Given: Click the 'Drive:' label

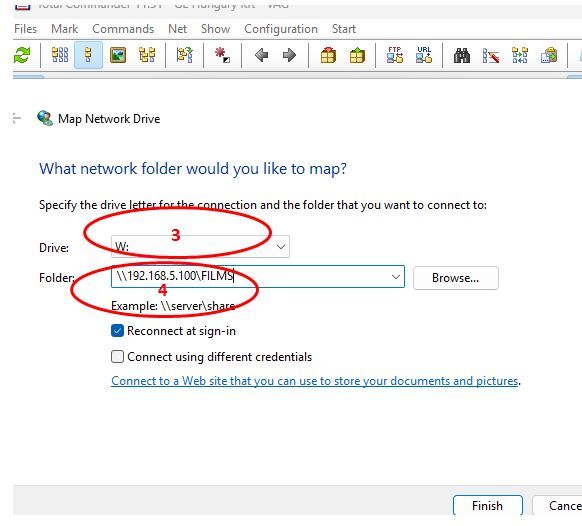Looking at the screenshot, I should [x=54, y=248].
